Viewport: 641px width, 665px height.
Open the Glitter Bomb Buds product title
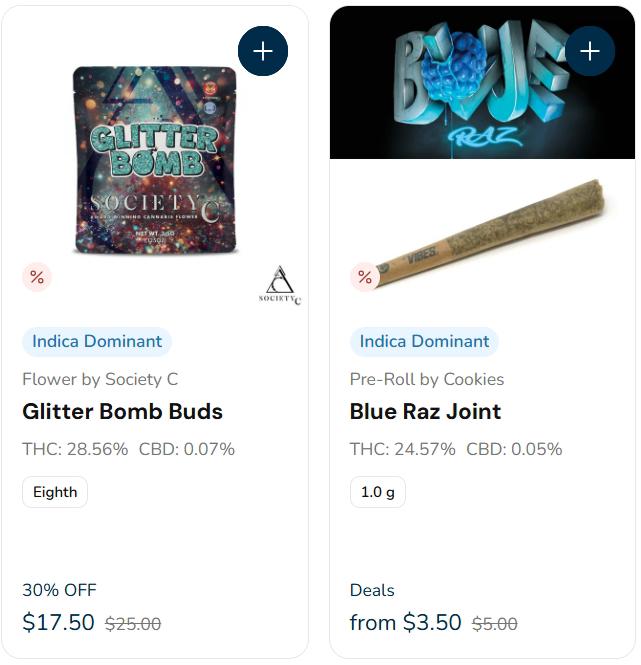[123, 411]
